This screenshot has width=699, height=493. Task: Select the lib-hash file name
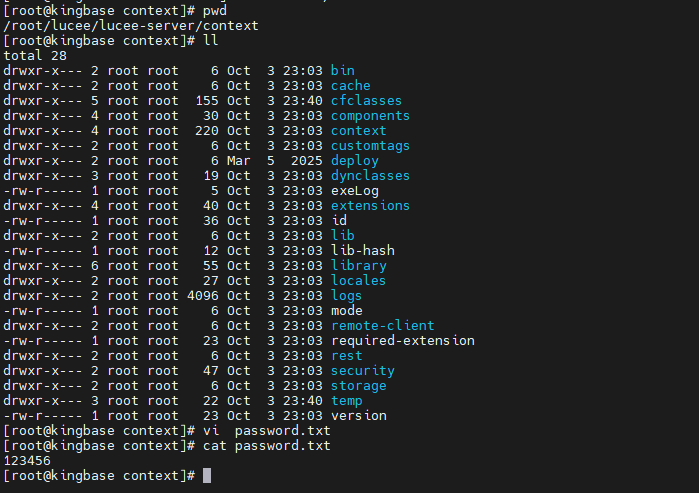(x=358, y=250)
